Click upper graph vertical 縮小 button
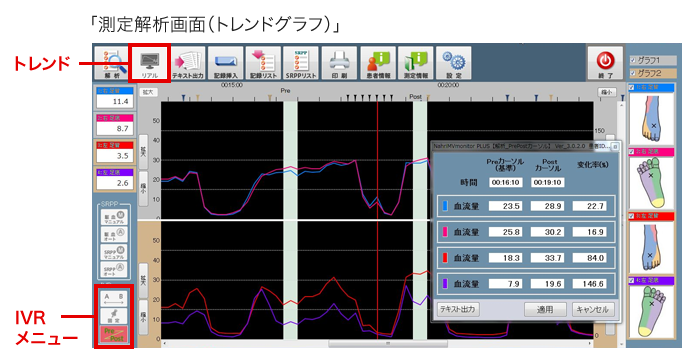The width and height of the screenshot is (700, 360). tap(143, 189)
